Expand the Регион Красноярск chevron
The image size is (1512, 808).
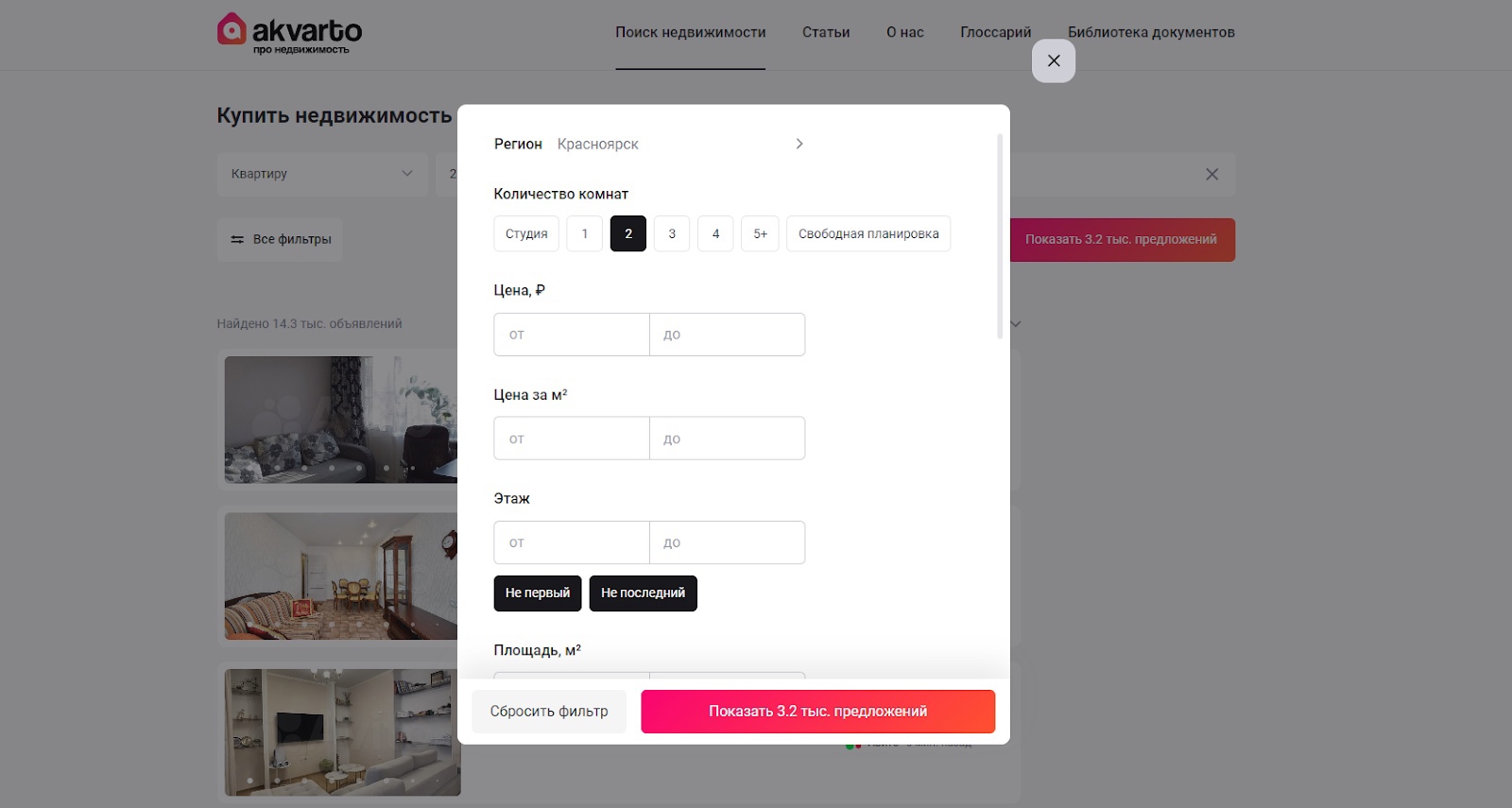click(x=799, y=144)
